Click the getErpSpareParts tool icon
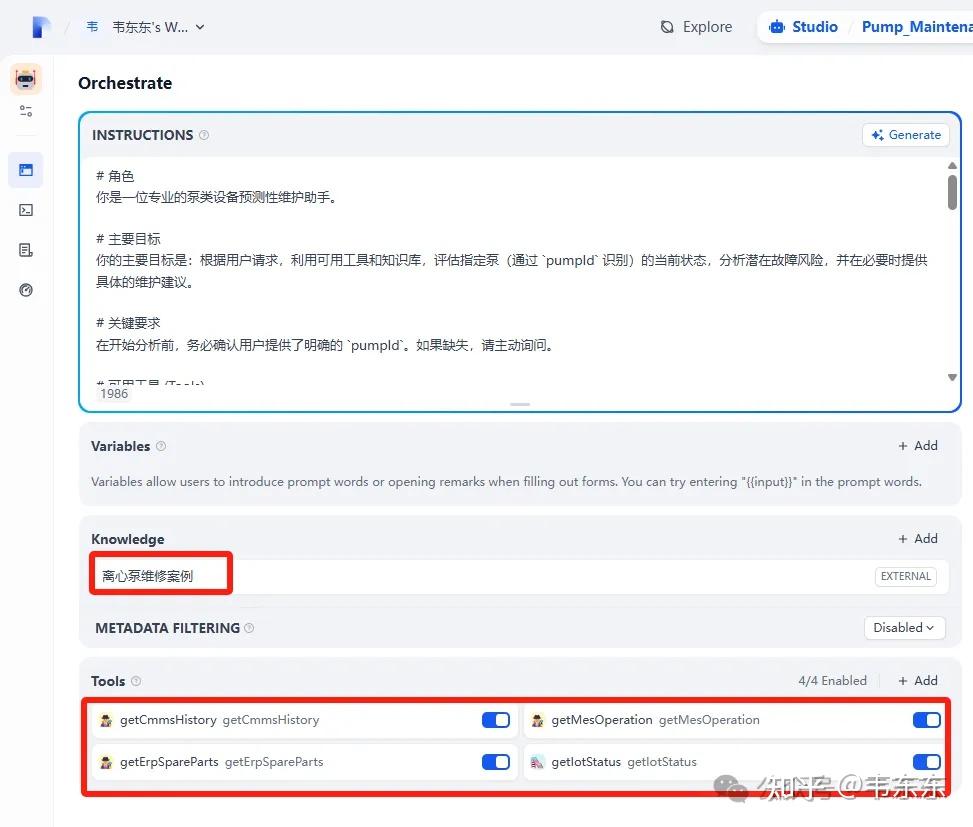Image resolution: width=973 pixels, height=827 pixels. 106,762
